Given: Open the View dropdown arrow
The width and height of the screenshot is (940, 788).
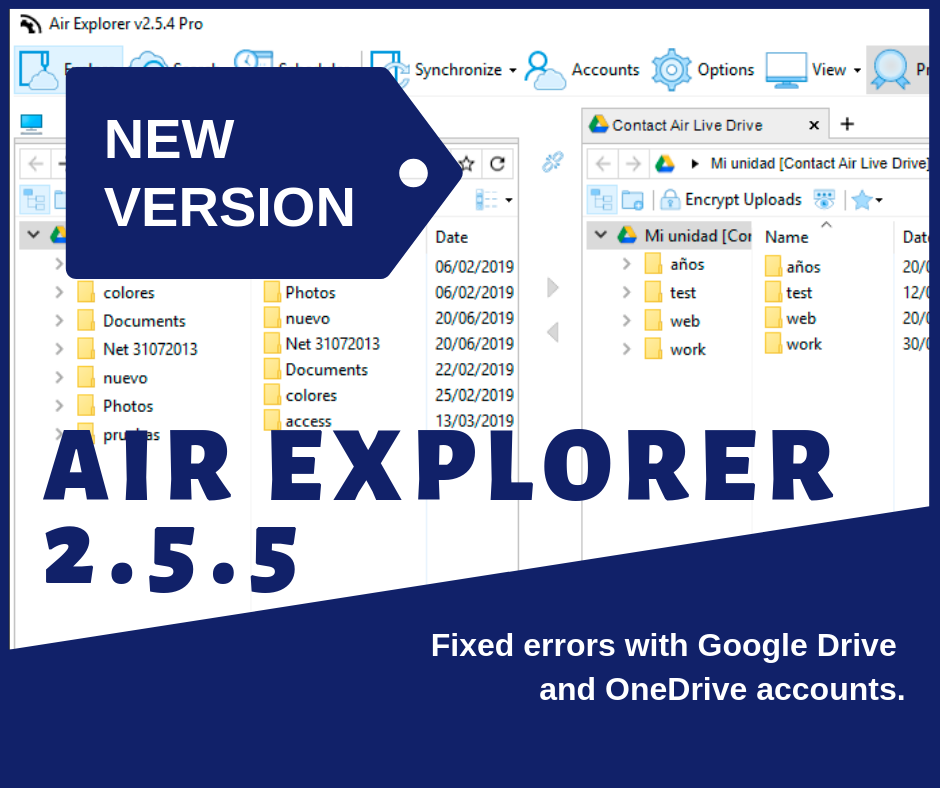Looking at the screenshot, I should click(x=857, y=70).
